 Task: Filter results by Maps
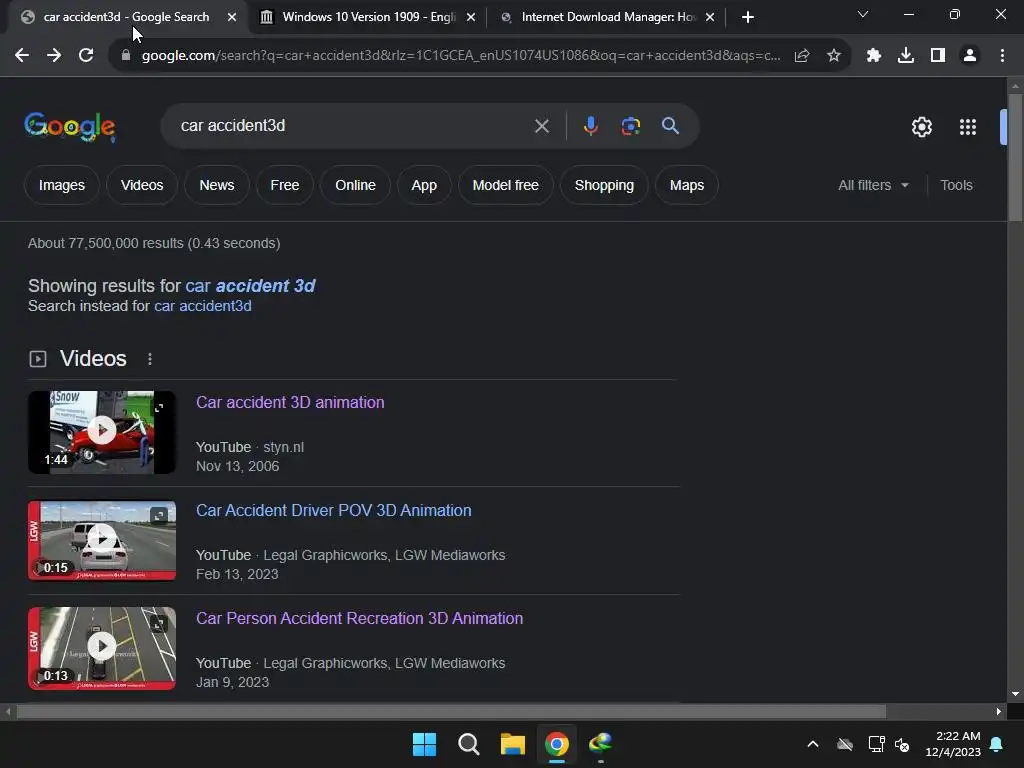[x=687, y=185]
